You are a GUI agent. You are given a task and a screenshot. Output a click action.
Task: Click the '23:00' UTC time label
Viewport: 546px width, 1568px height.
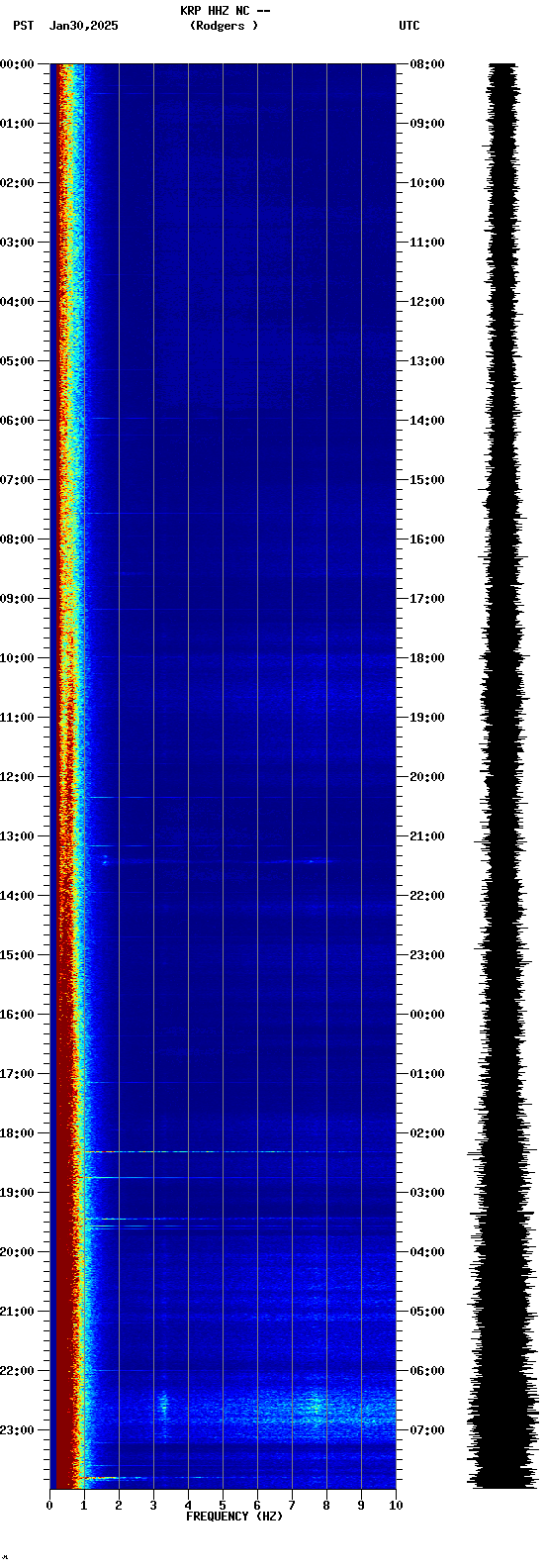[x=427, y=955]
